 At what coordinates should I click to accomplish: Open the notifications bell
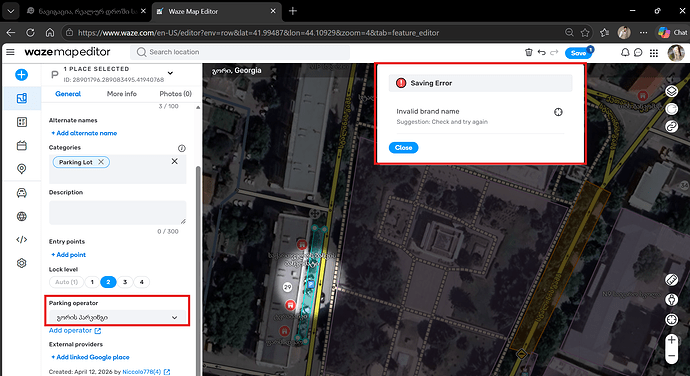pos(625,52)
